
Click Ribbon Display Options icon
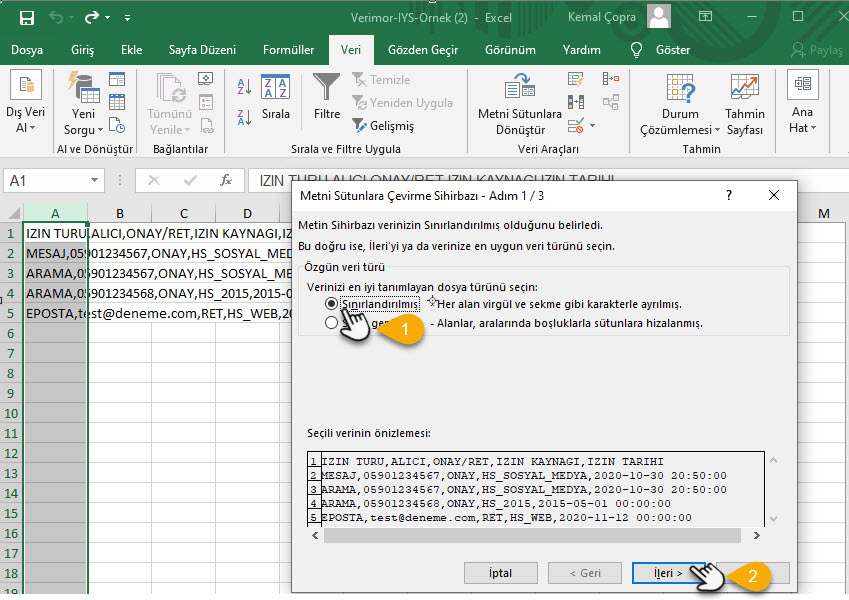[x=705, y=17]
